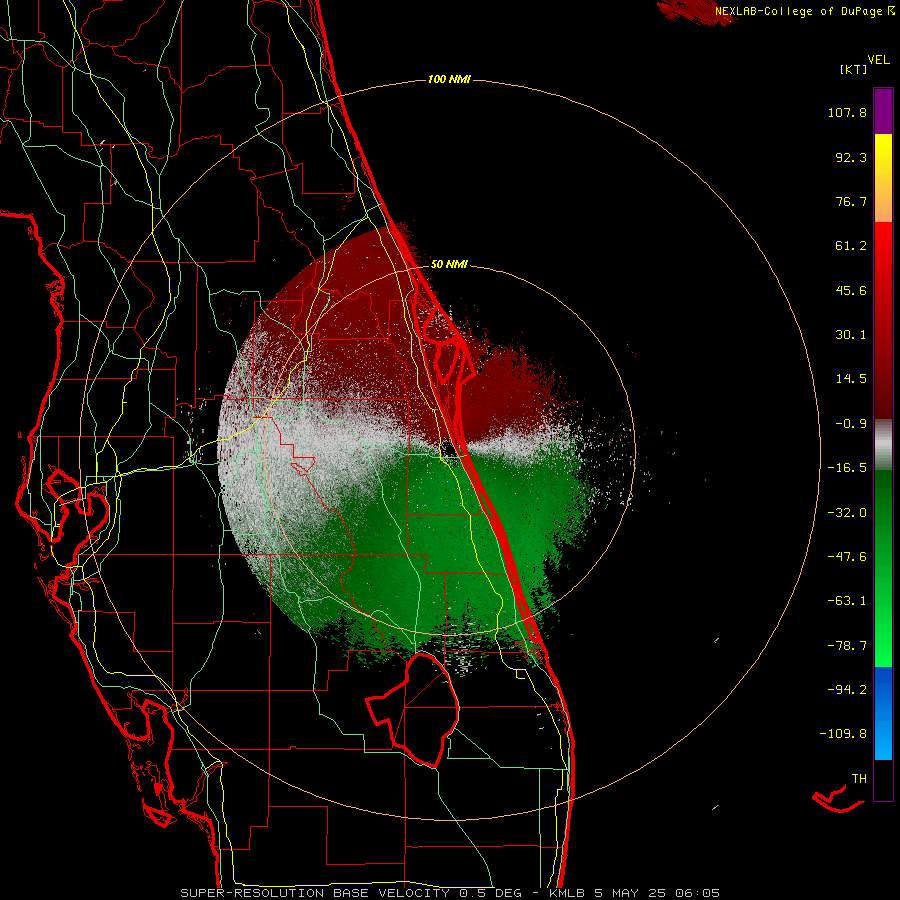Click the gray zero-velocity color bar segment

point(883,445)
